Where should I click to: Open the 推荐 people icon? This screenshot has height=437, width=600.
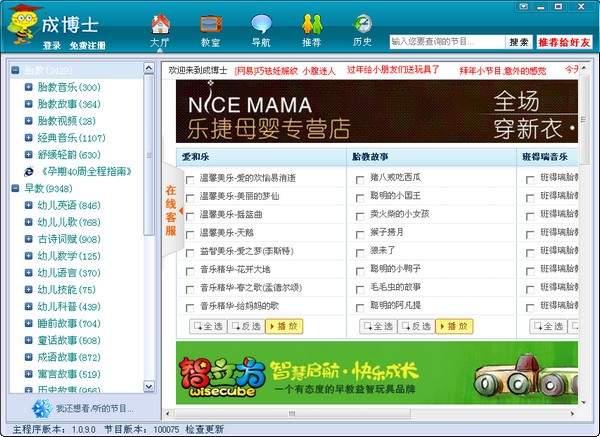click(x=312, y=24)
